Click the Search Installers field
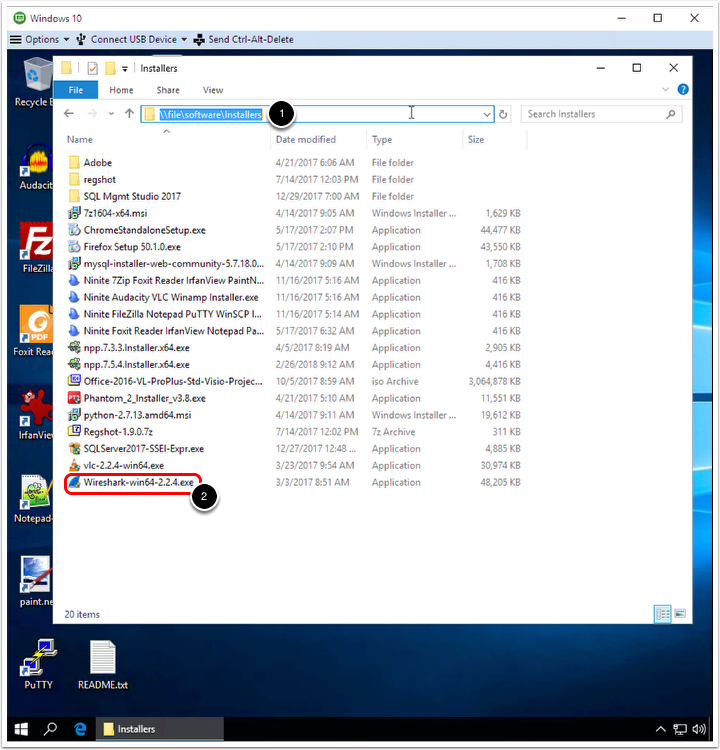This screenshot has width=720, height=750. (601, 114)
